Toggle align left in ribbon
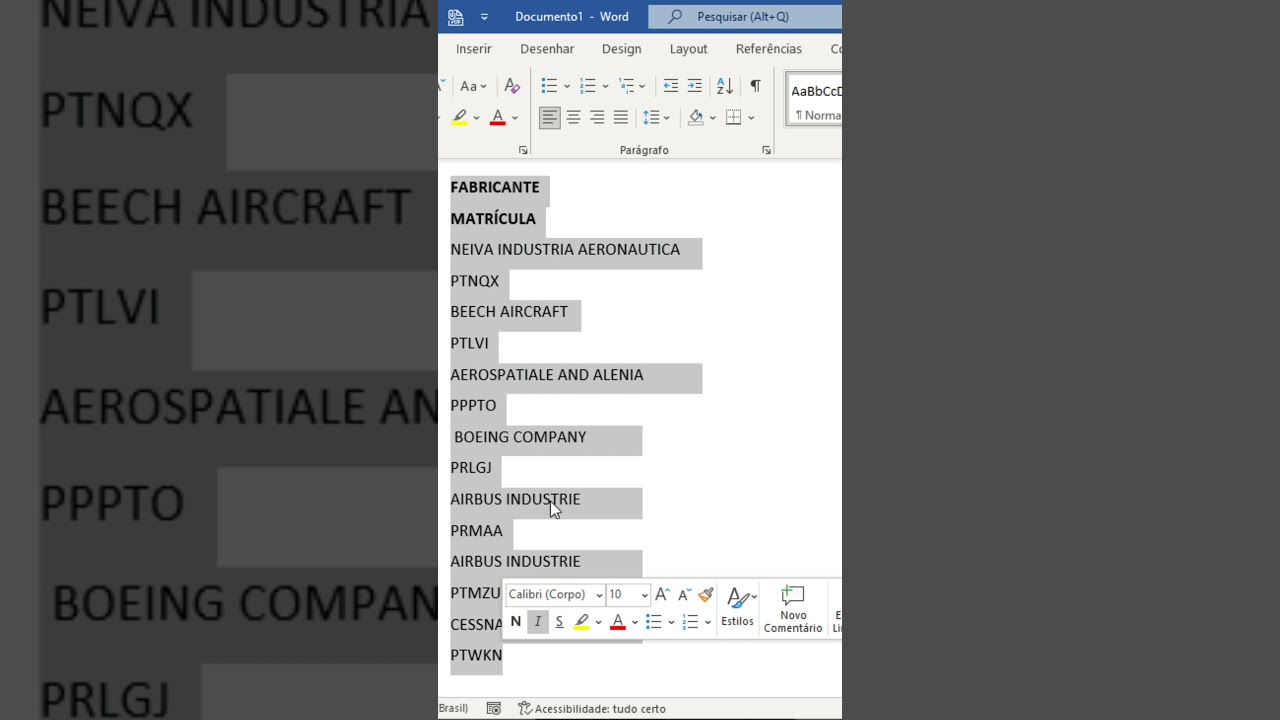This screenshot has width=1280, height=720. tap(550, 118)
